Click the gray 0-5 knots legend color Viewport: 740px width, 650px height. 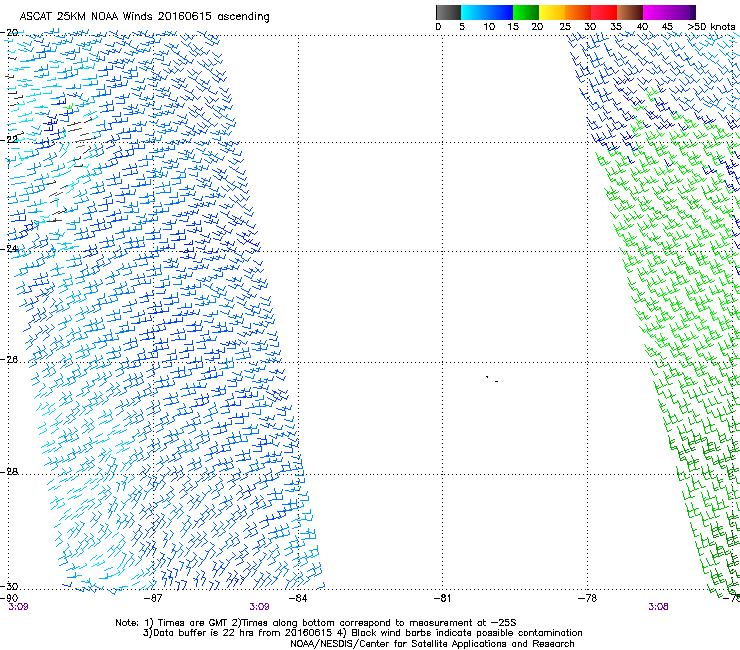click(448, 12)
